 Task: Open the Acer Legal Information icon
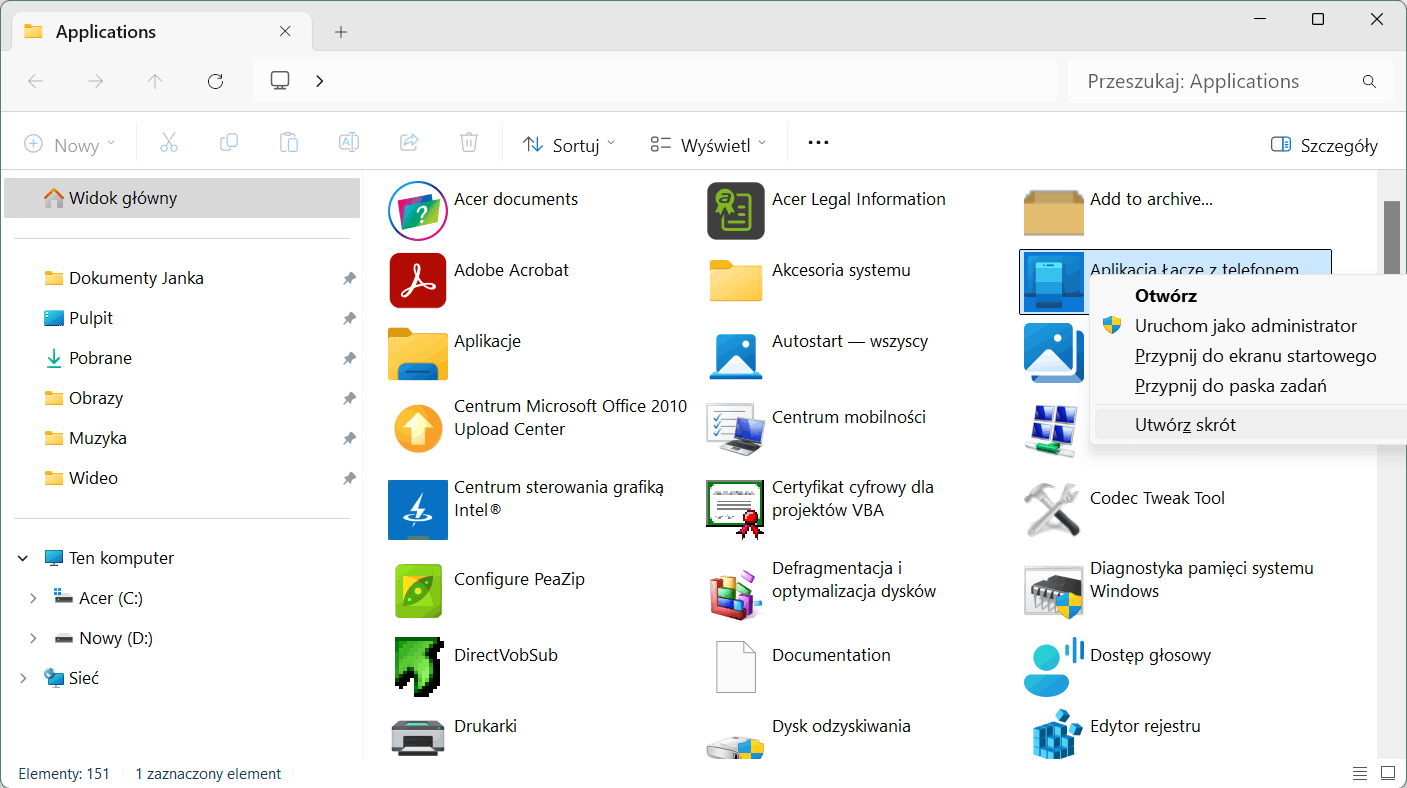[x=735, y=211]
